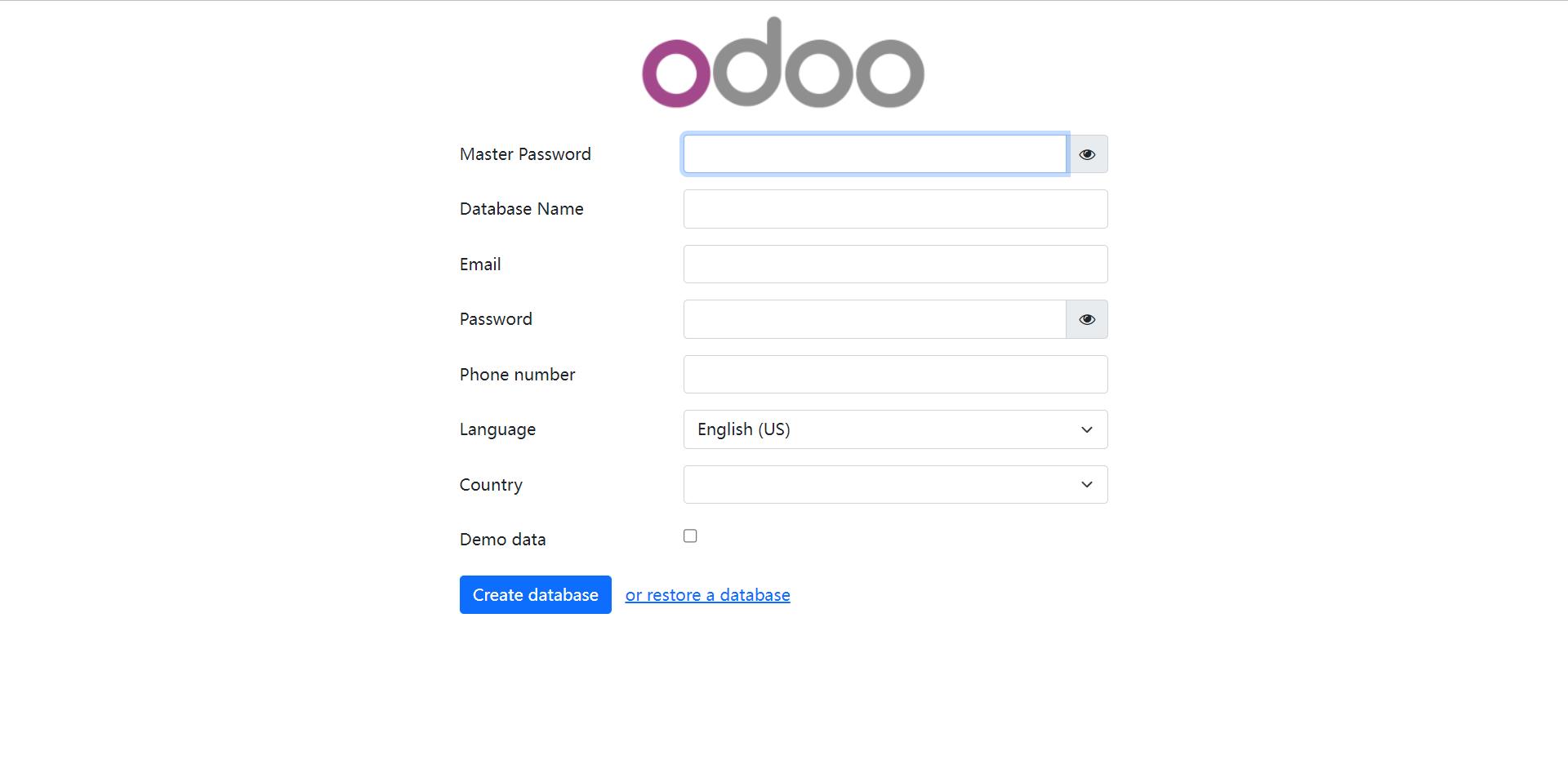Viewport: 1568px width, 769px height.
Task: Click the chevron on the Country selector
Action: point(1086,484)
